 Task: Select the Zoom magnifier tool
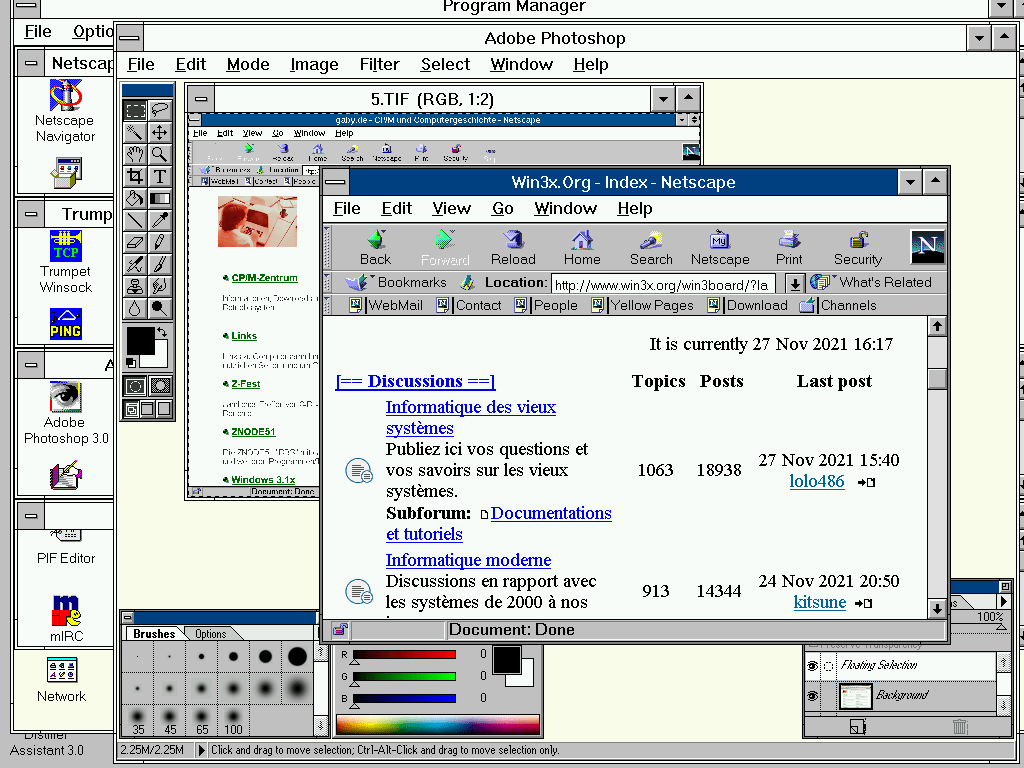[x=160, y=154]
